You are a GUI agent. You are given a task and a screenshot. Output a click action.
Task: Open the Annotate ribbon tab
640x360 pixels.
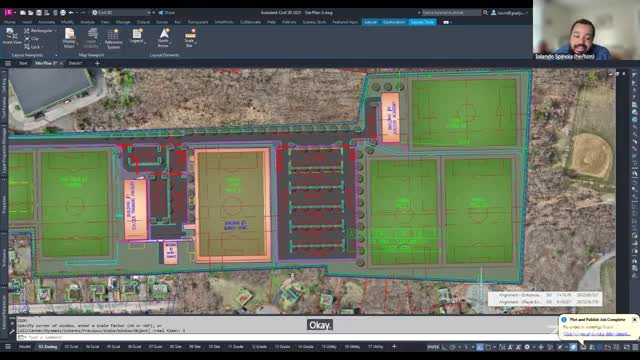pos(46,22)
